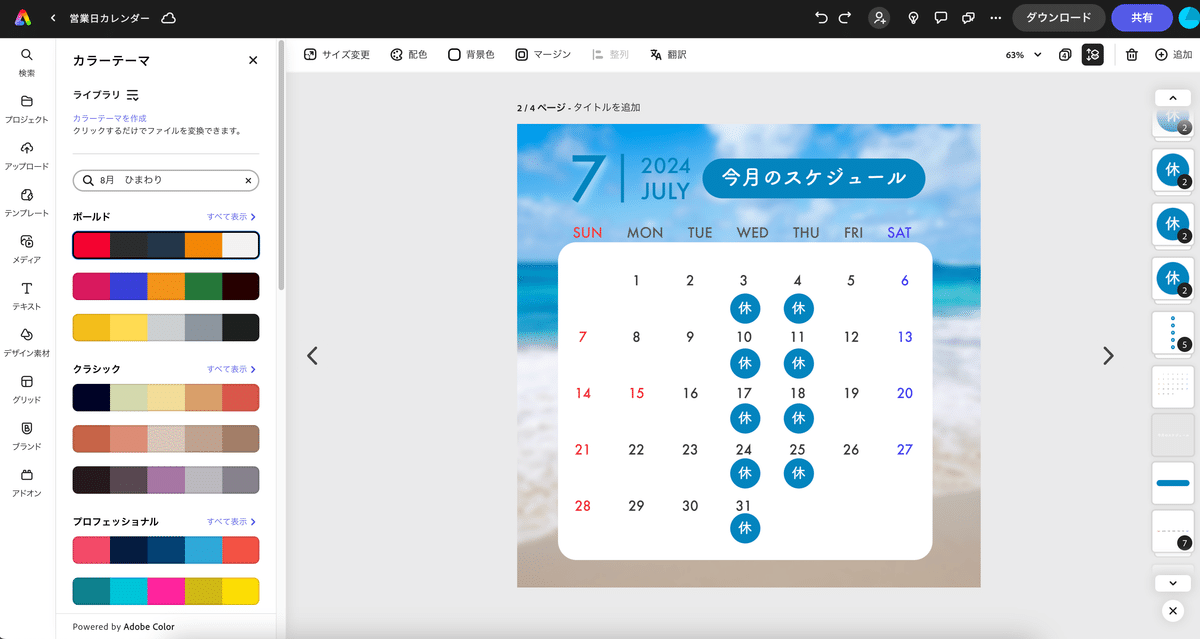
Task: Undo the last action
Action: click(x=822, y=18)
